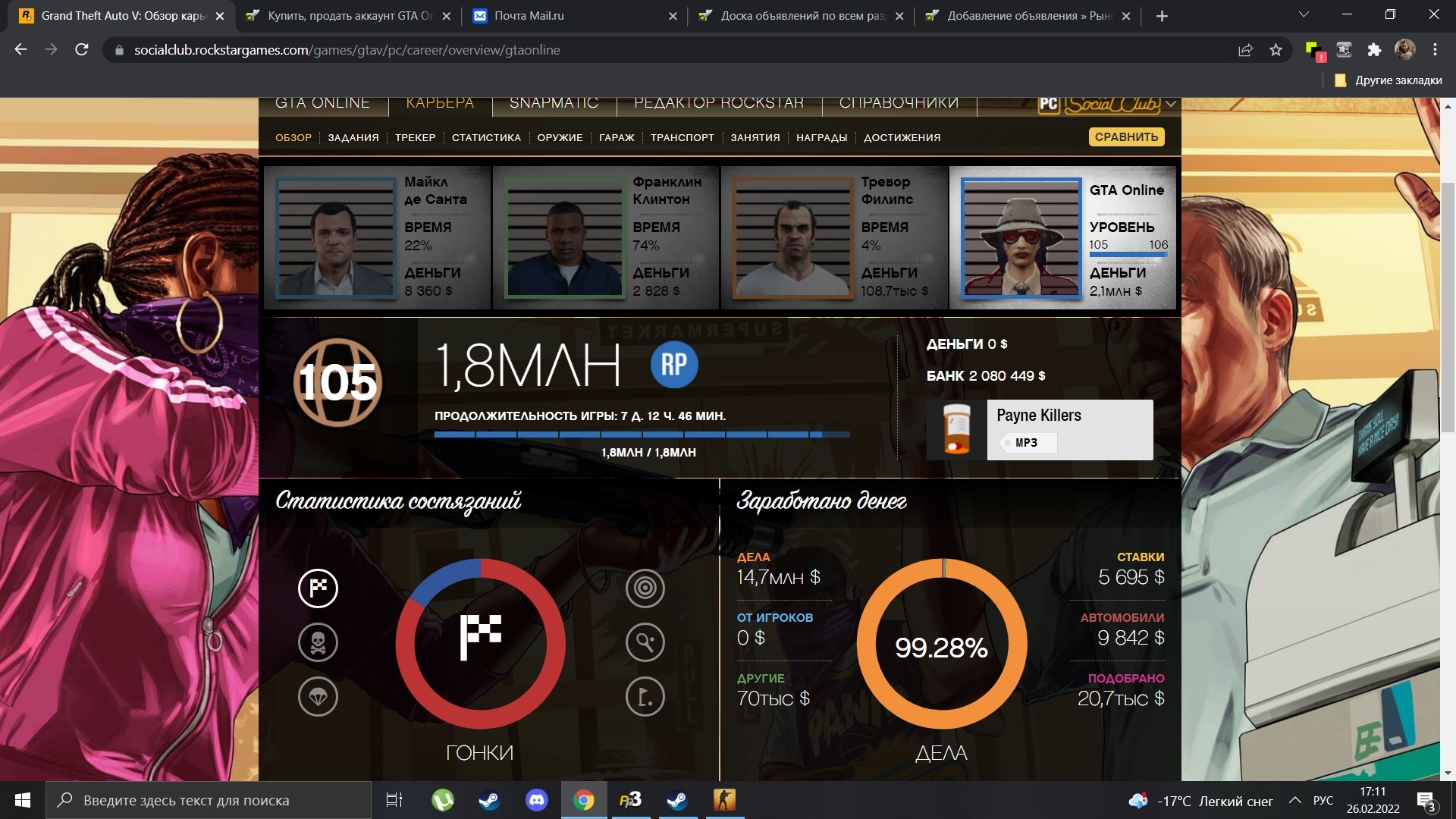1456x819 pixels.
Task: Select the parachute competition icon
Action: point(318,697)
